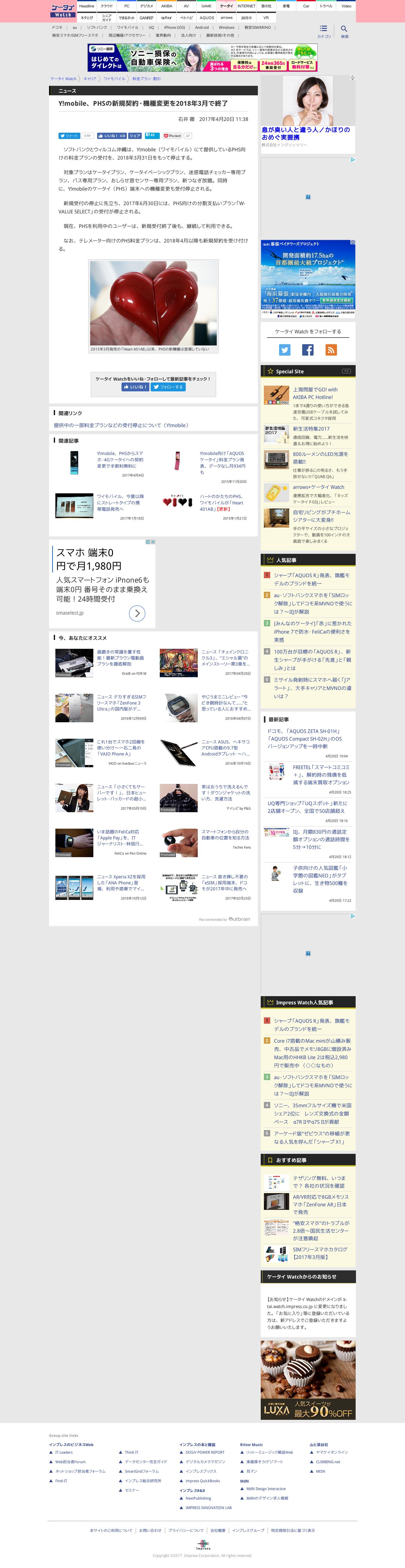Open Special Site link 上海問屋でGO! with AKIBA PC Hotline

[315, 393]
